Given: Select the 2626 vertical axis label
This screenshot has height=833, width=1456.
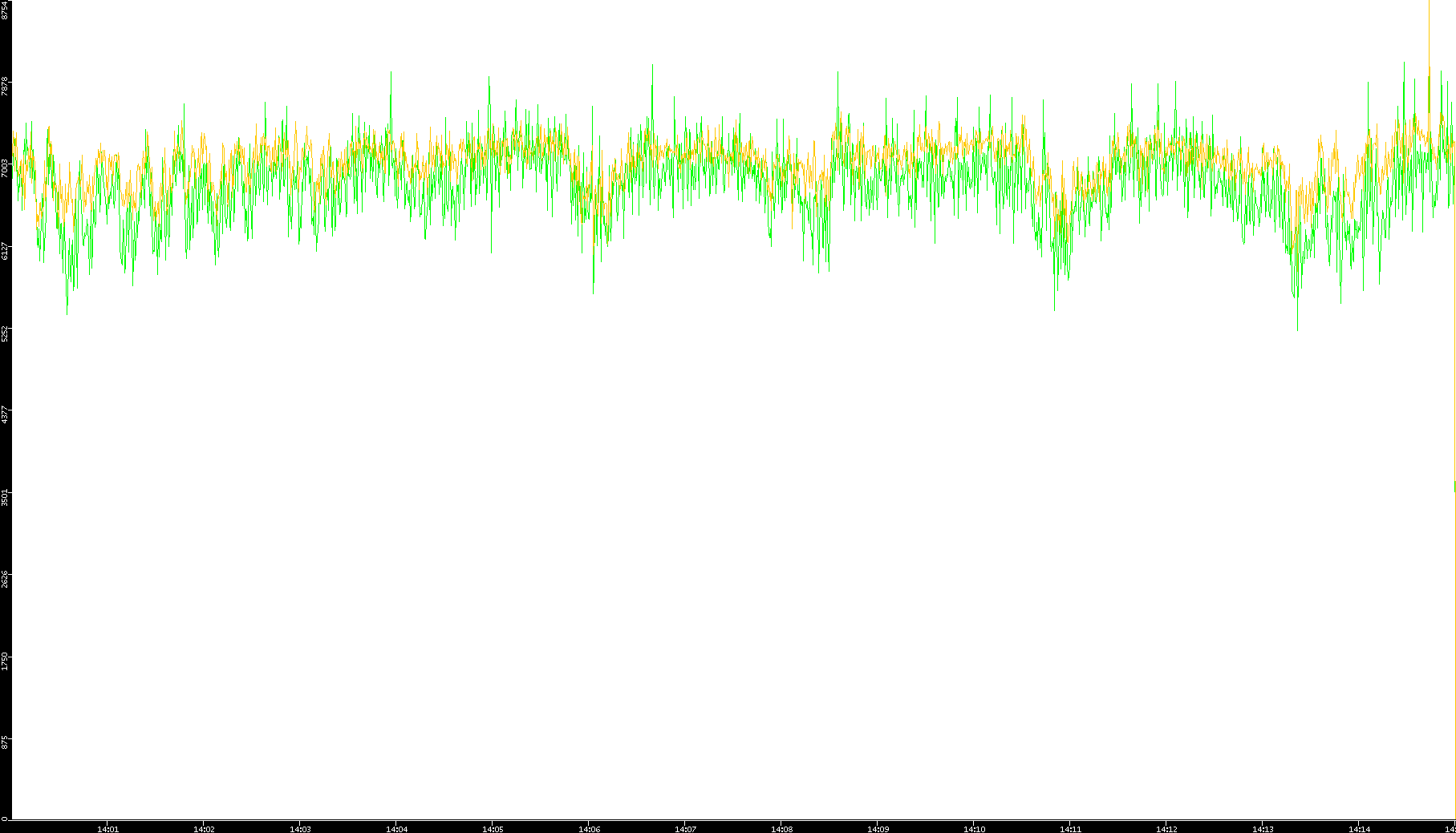Looking at the screenshot, I should coord(5,579).
